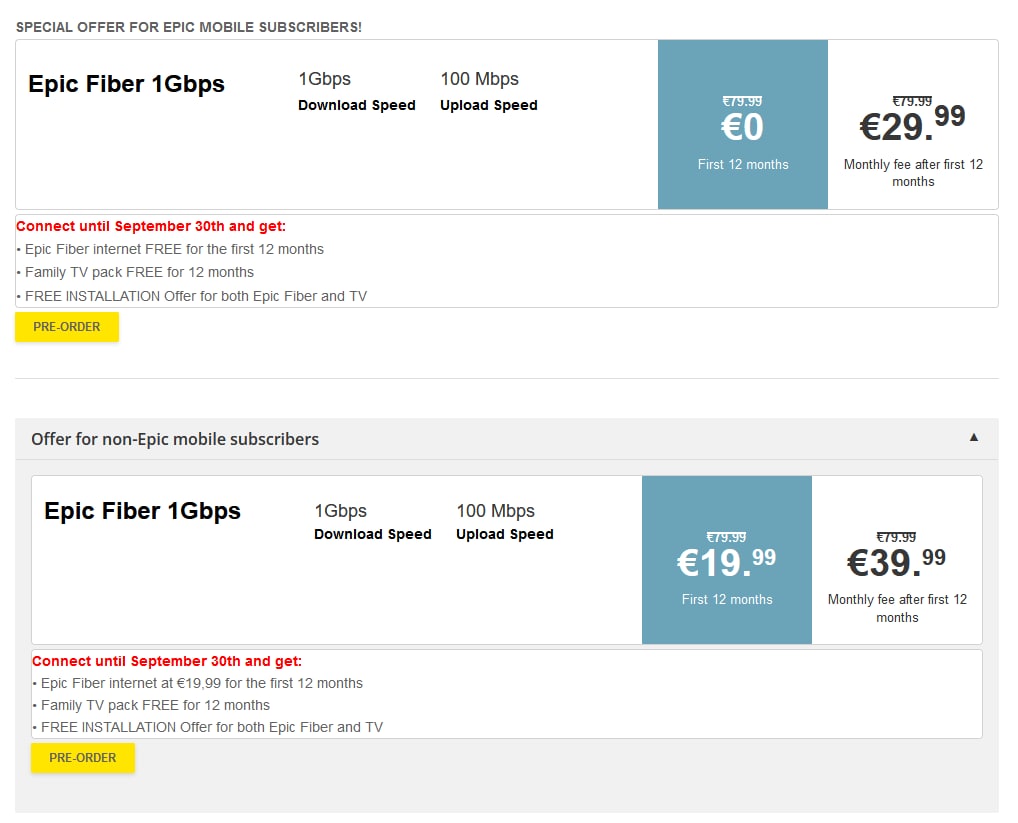Image resolution: width=1018 pixels, height=823 pixels.
Task: Click the "SPECIAL OFFER FOR EPIC MOBILE SUBSCRIBERS!" heading
Action: pyautogui.click(x=189, y=27)
